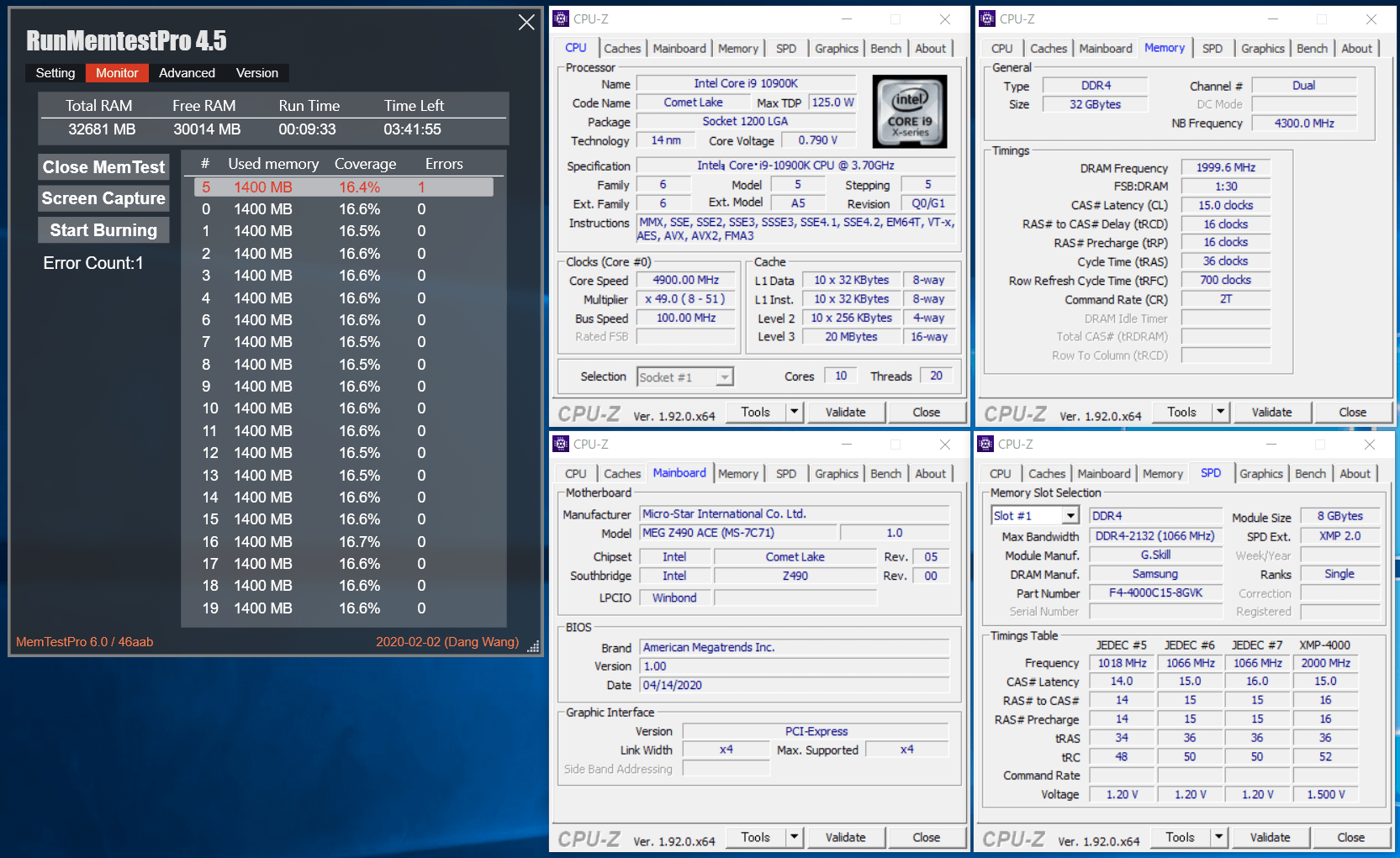Select memtest row 16 with 16.7% coverage
Screen dimensions: 1400x858
(344, 542)
